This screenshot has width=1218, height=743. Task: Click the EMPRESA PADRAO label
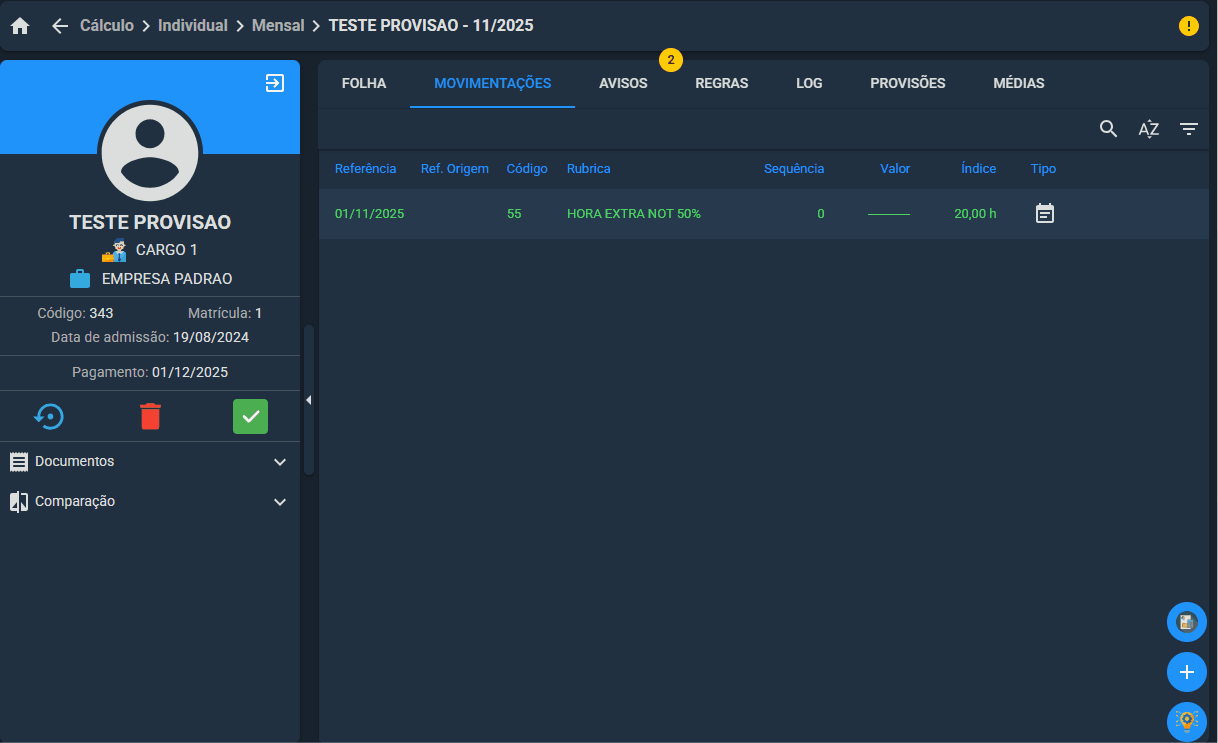coord(167,279)
